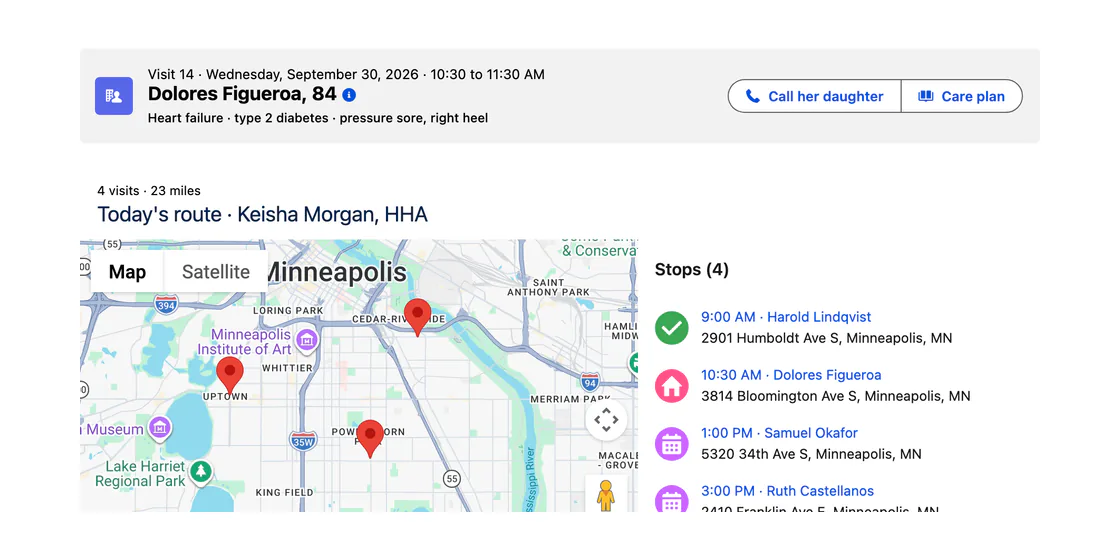Click conditions text mentioning Heart failure
Viewport: 1120px width, 560px height.
point(318,118)
